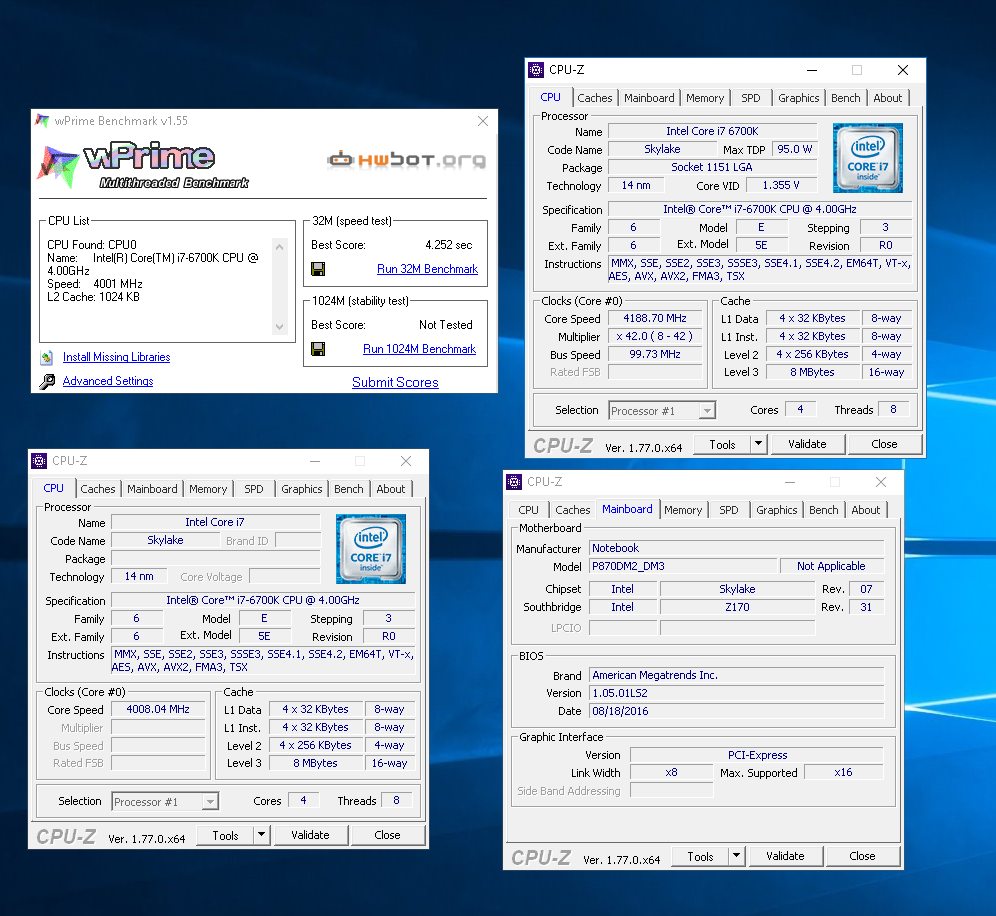
Task: Open Bench tab in bottom-left CPU-Z
Action: click(349, 489)
